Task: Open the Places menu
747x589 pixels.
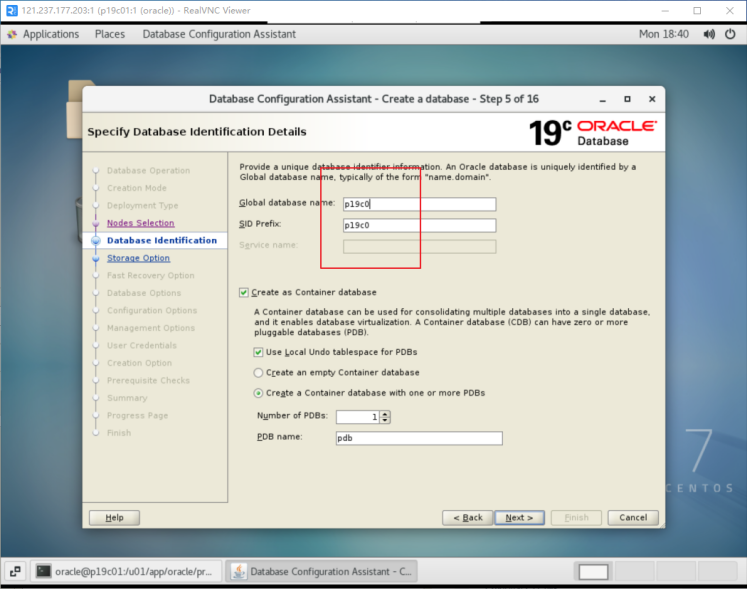Action: click(x=110, y=34)
